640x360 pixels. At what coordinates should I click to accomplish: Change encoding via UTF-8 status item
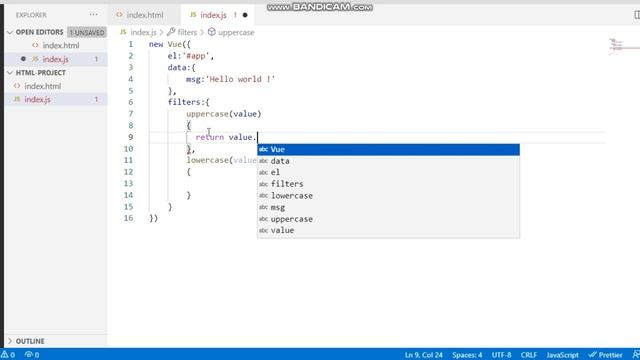tap(501, 355)
